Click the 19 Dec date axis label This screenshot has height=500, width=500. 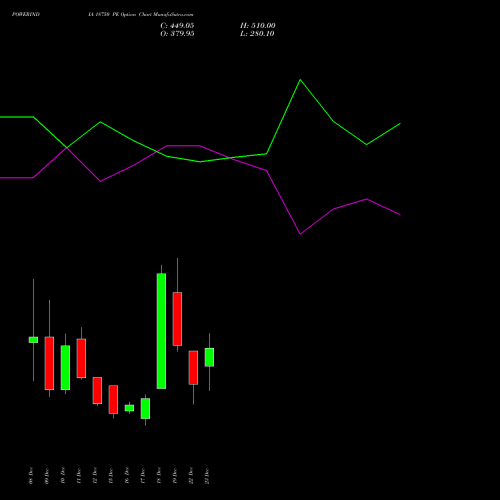coord(175,476)
